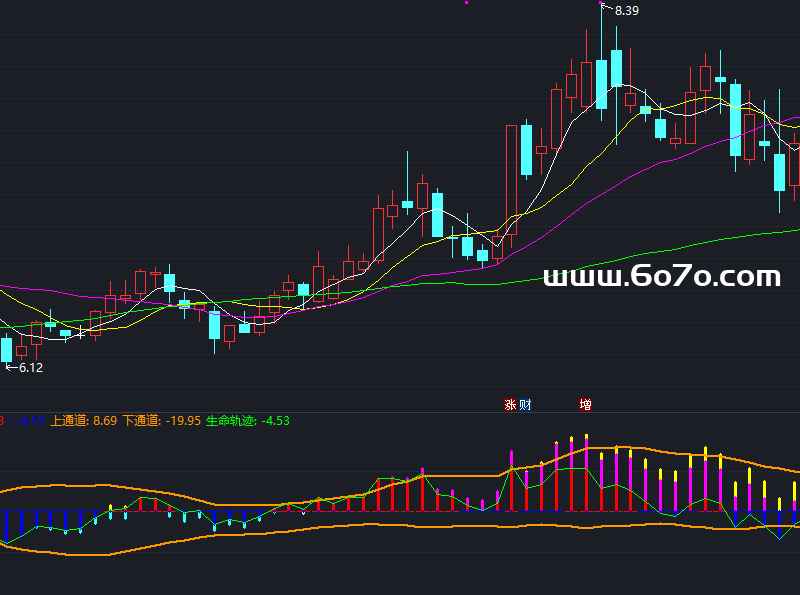The height and width of the screenshot is (595, 800).
Task: Click the red 涨 signal marker
Action: [510, 405]
